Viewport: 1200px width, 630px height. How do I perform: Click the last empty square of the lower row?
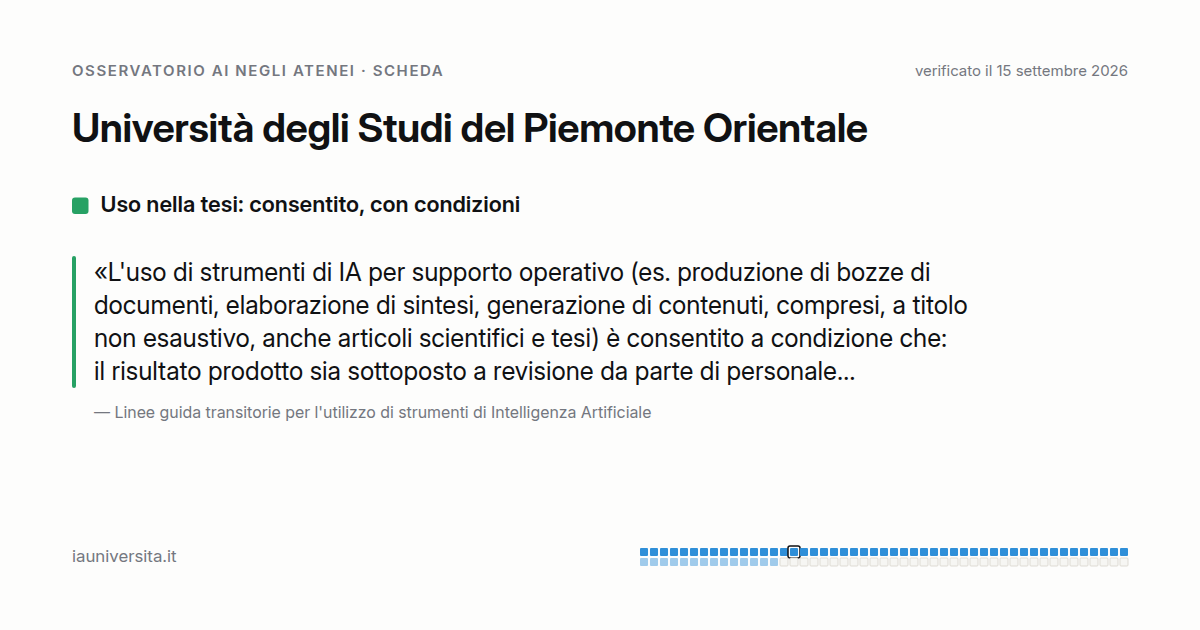pos(1124,562)
